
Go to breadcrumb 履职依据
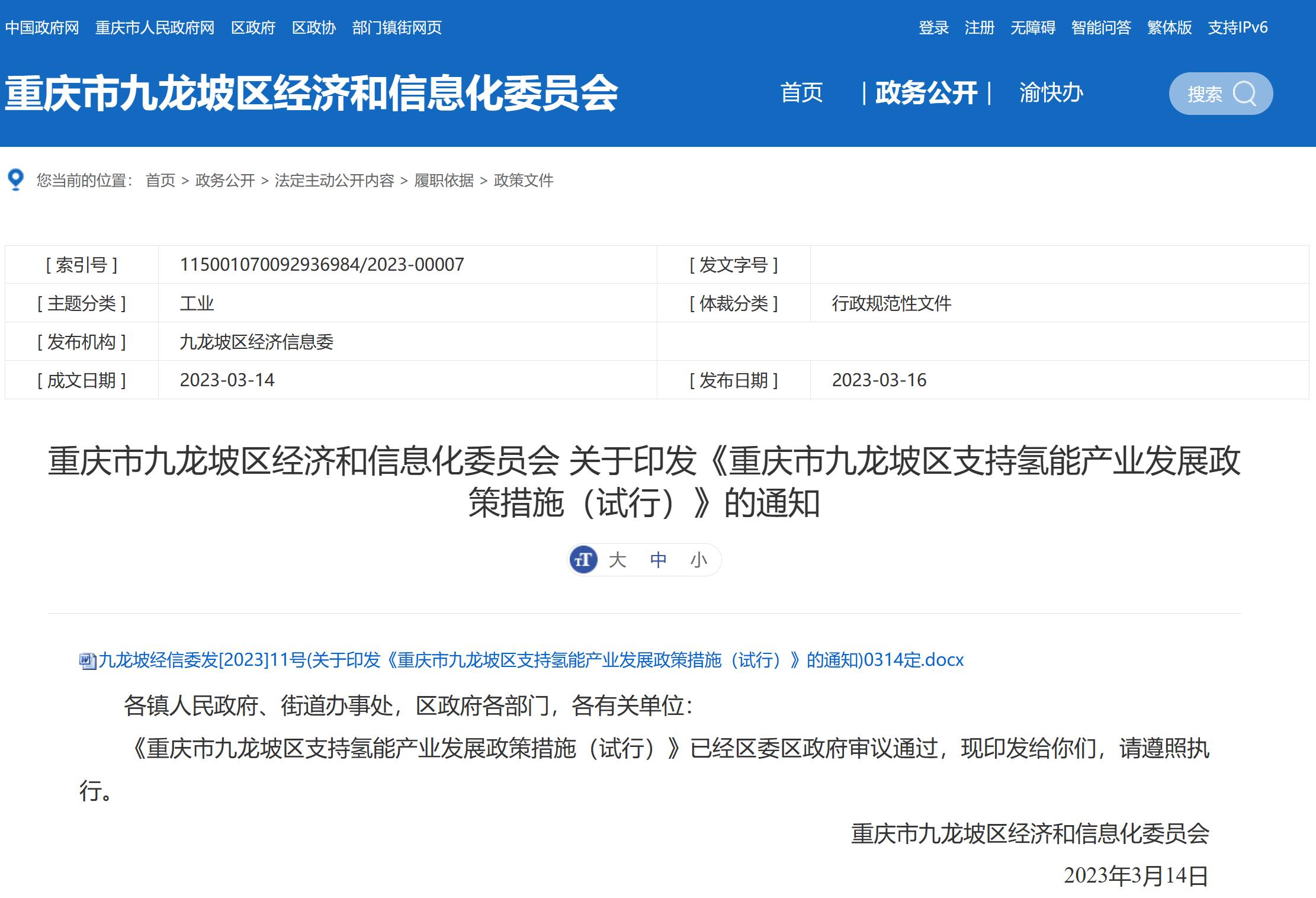tap(444, 181)
